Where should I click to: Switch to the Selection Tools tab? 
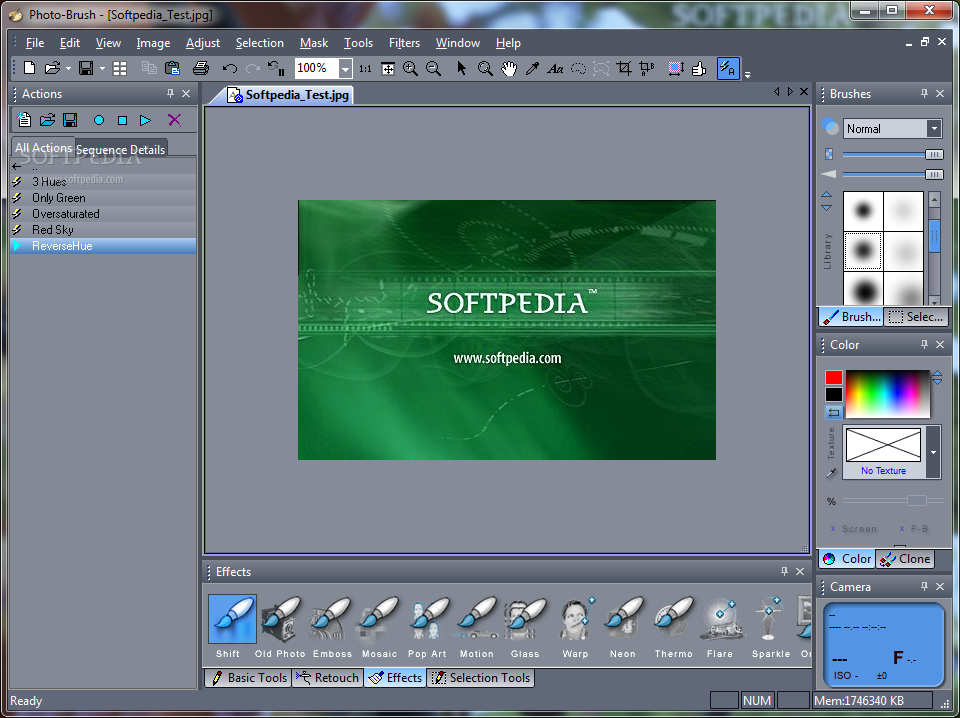[x=481, y=678]
